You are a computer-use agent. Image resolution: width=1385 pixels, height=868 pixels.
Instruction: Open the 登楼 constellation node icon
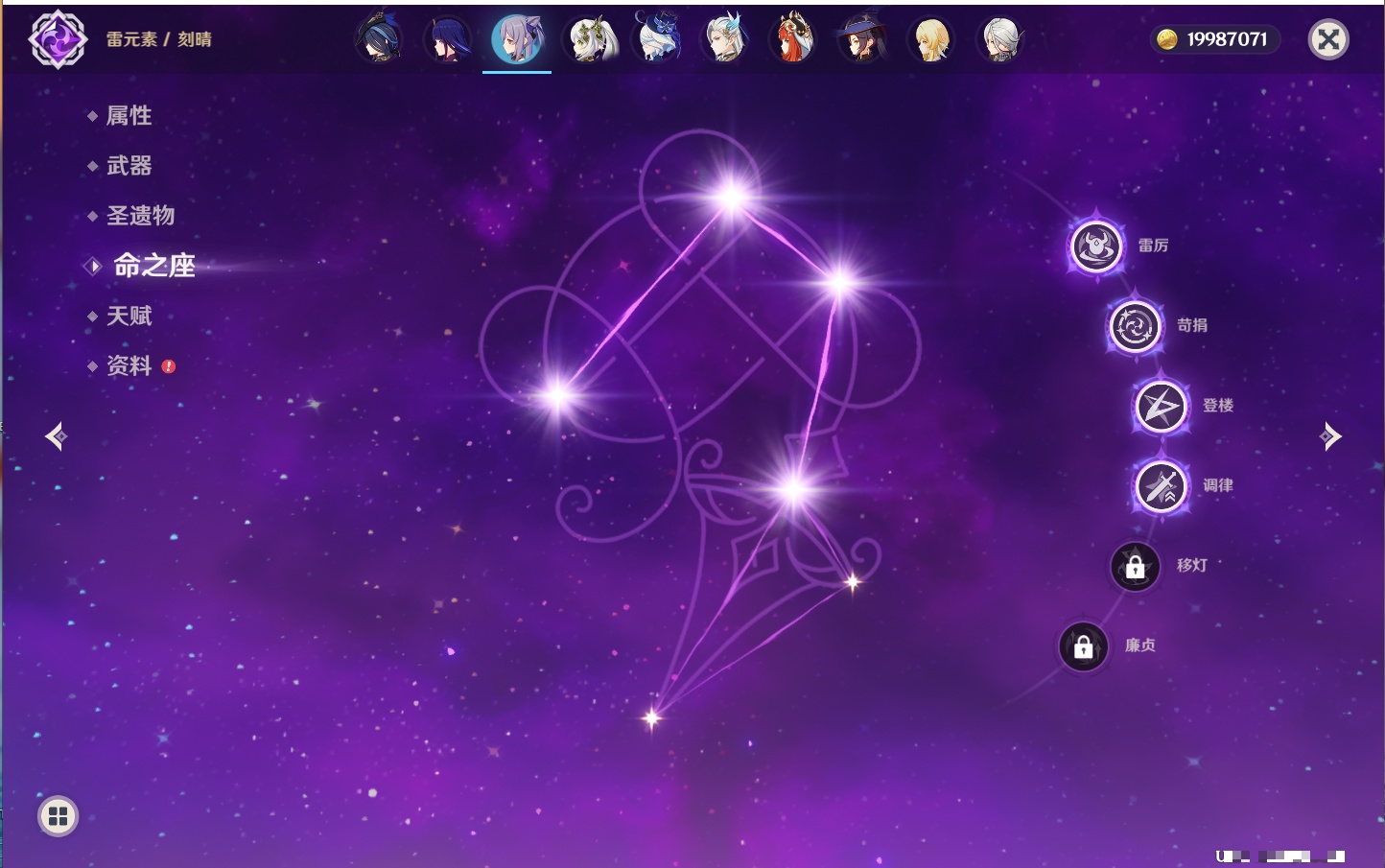[1161, 407]
